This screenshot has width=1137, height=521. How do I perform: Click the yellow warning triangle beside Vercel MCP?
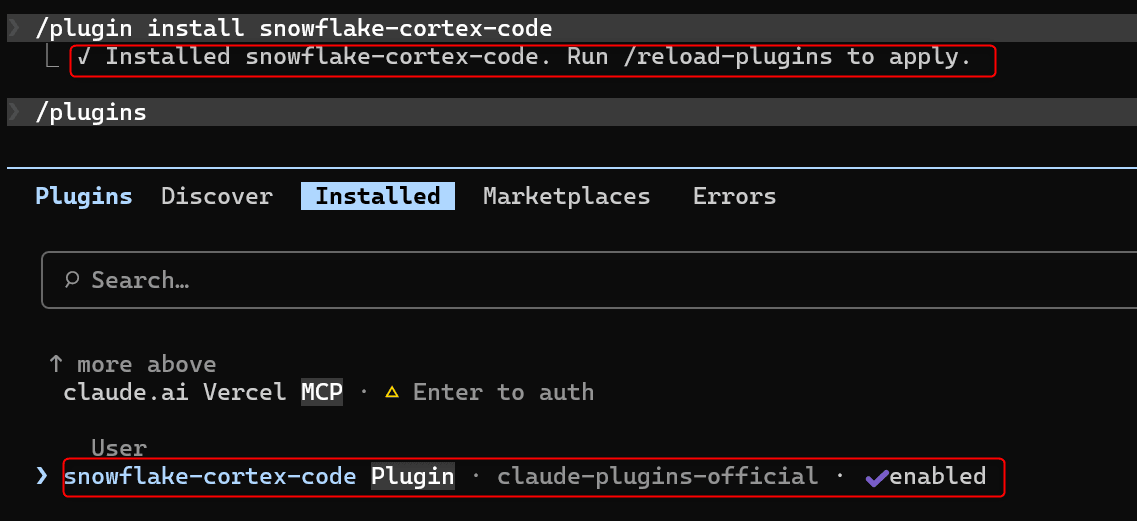392,393
